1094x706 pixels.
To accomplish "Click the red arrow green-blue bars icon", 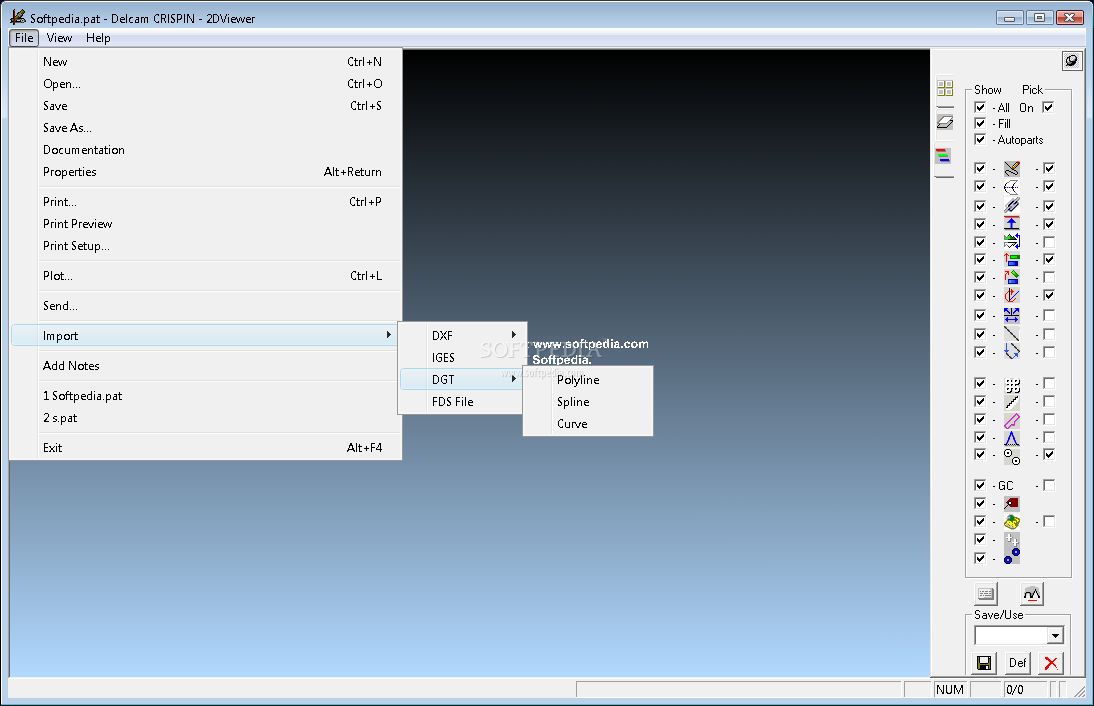I will coord(1012,260).
